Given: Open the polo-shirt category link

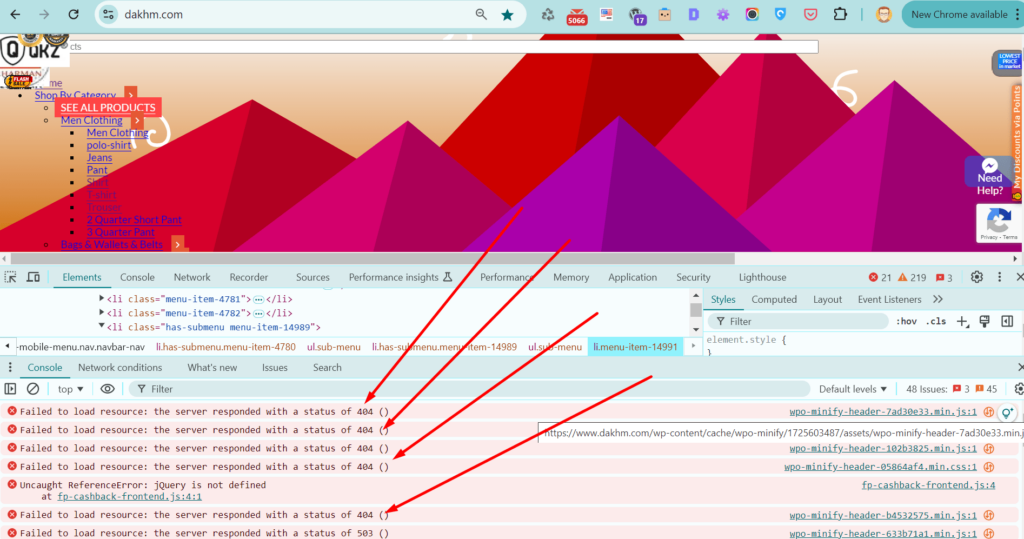Looking at the screenshot, I should 109,145.
